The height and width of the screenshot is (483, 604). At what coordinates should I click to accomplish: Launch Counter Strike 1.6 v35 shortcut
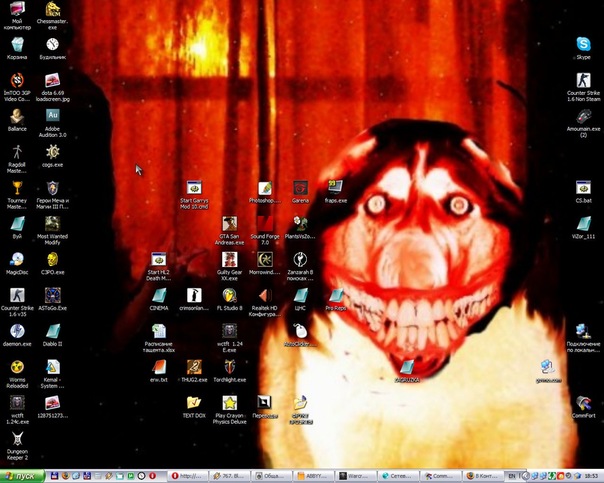pyautogui.click(x=17, y=302)
